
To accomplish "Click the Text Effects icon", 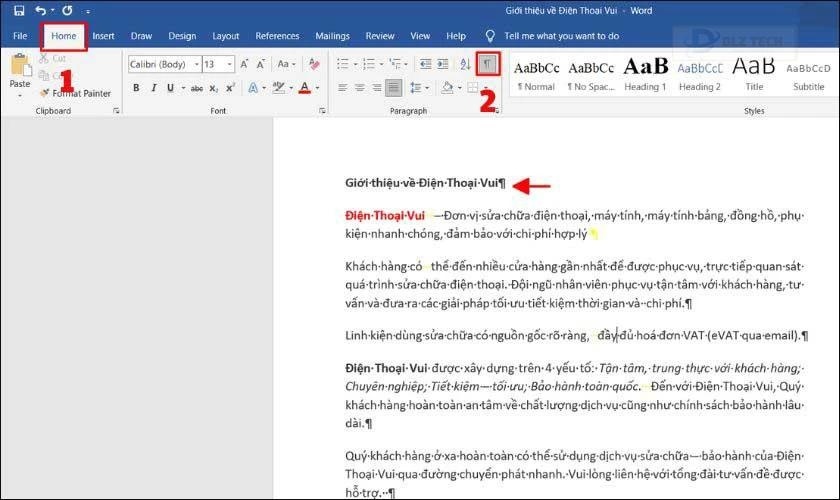I will (253, 88).
